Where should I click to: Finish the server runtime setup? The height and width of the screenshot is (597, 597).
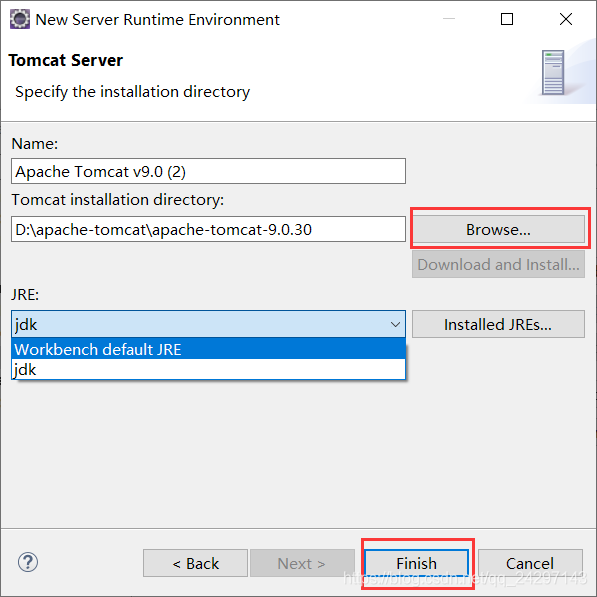417,563
